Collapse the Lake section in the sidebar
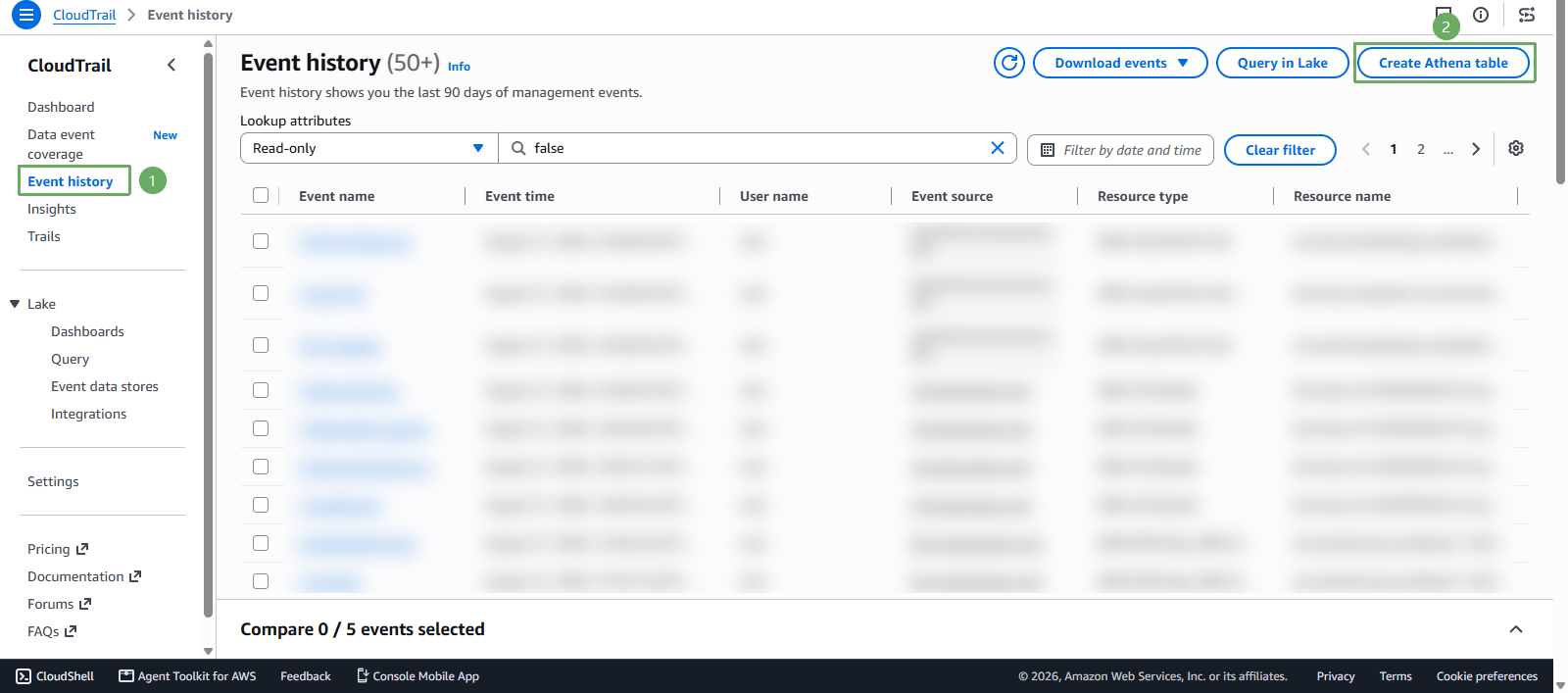1568x693 pixels. (x=15, y=304)
